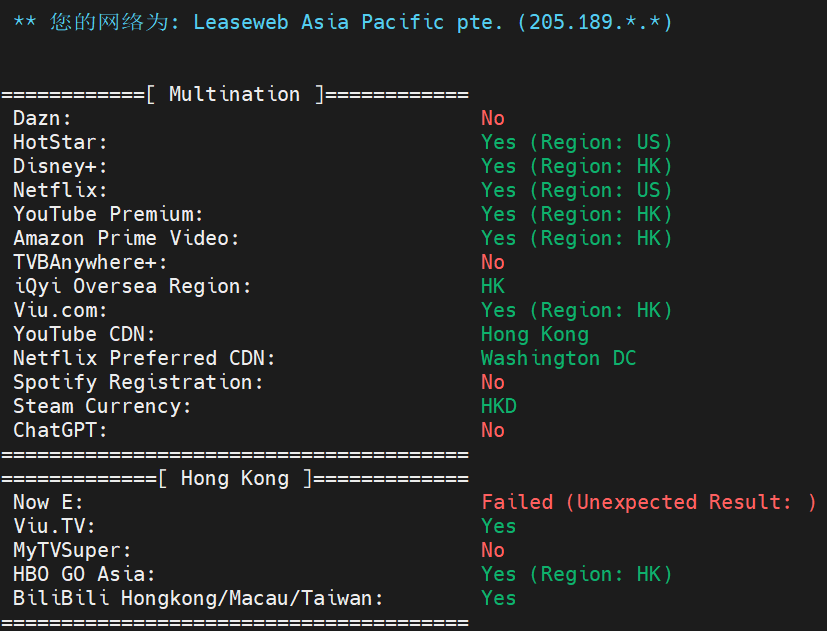Click the Viu.com label
Screen dimensions: 827x631
(x=60, y=311)
